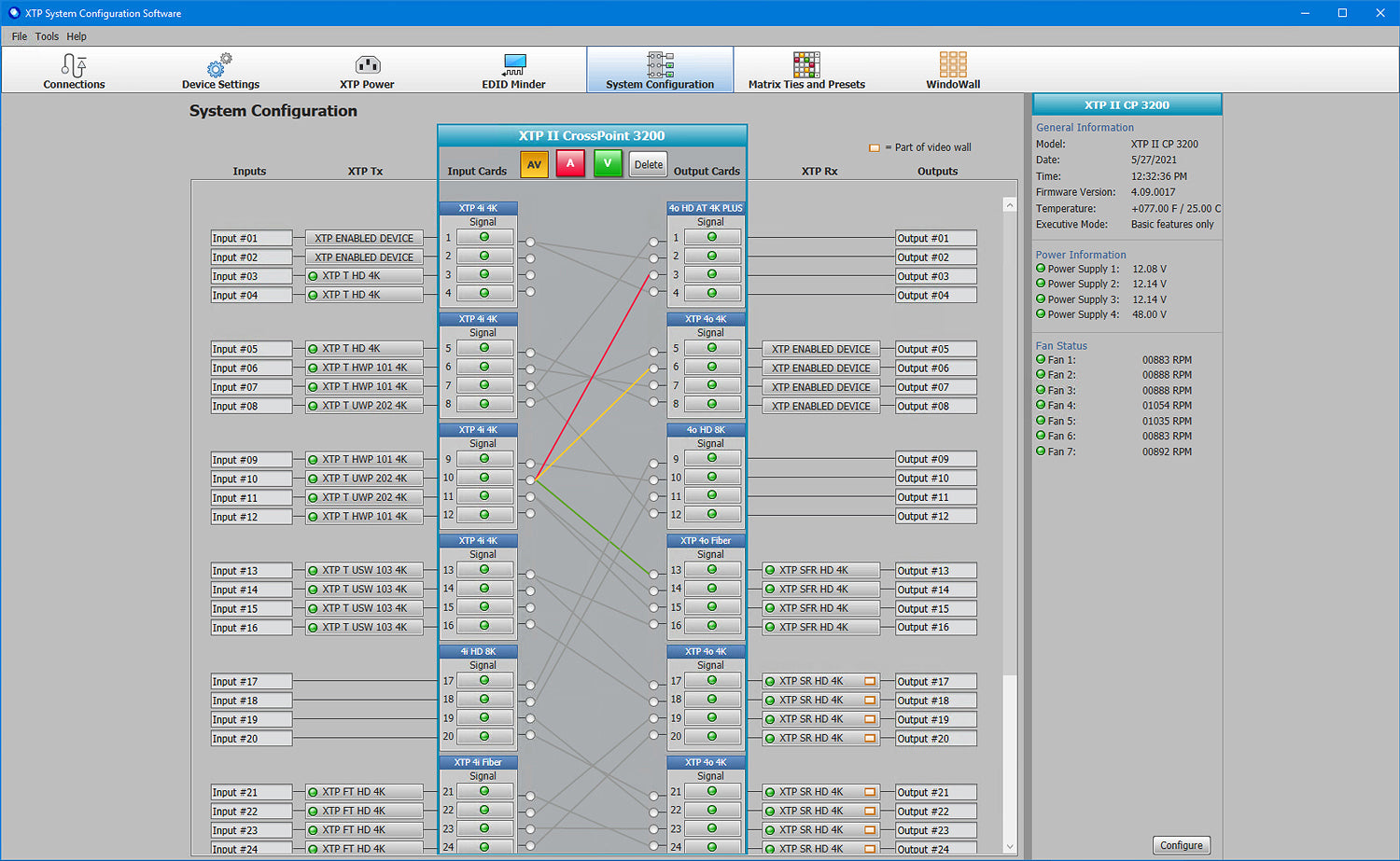Click status LED of Output #15 receiver
The height and width of the screenshot is (861, 1400).
[x=770, y=608]
